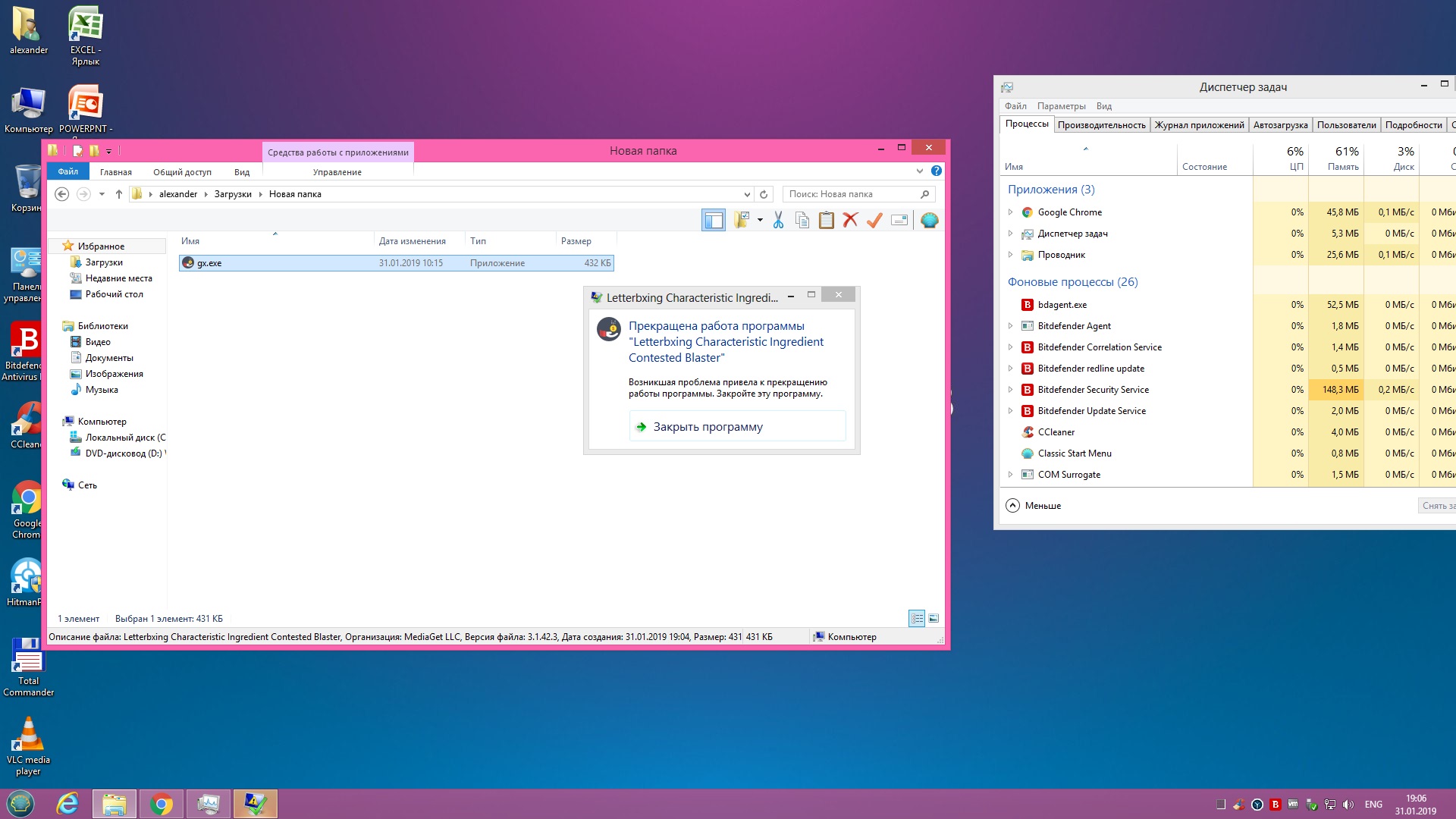Switch to large icons view in status bar
The image size is (1456, 819).
pos(934,619)
